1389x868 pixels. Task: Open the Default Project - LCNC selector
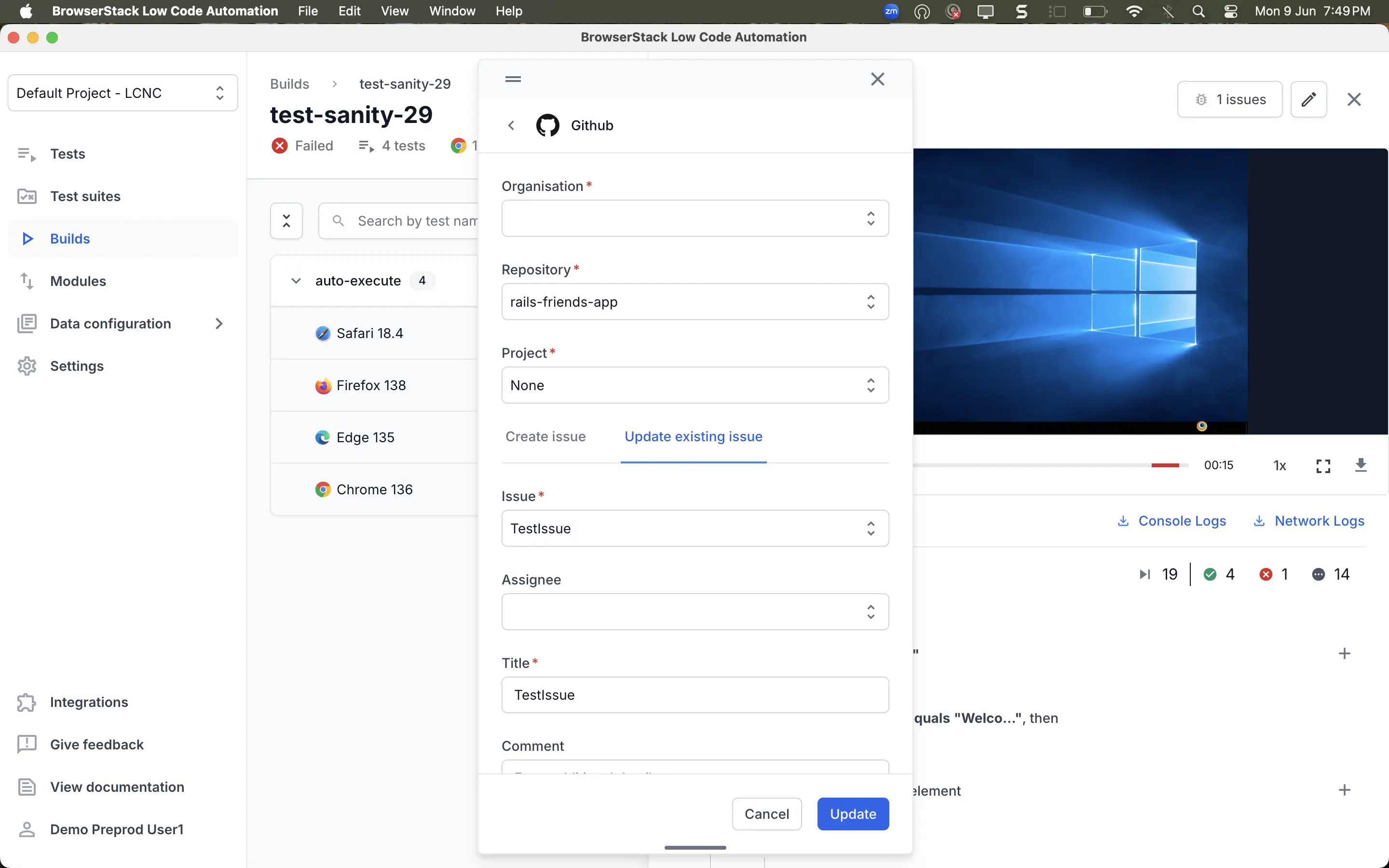pos(123,93)
